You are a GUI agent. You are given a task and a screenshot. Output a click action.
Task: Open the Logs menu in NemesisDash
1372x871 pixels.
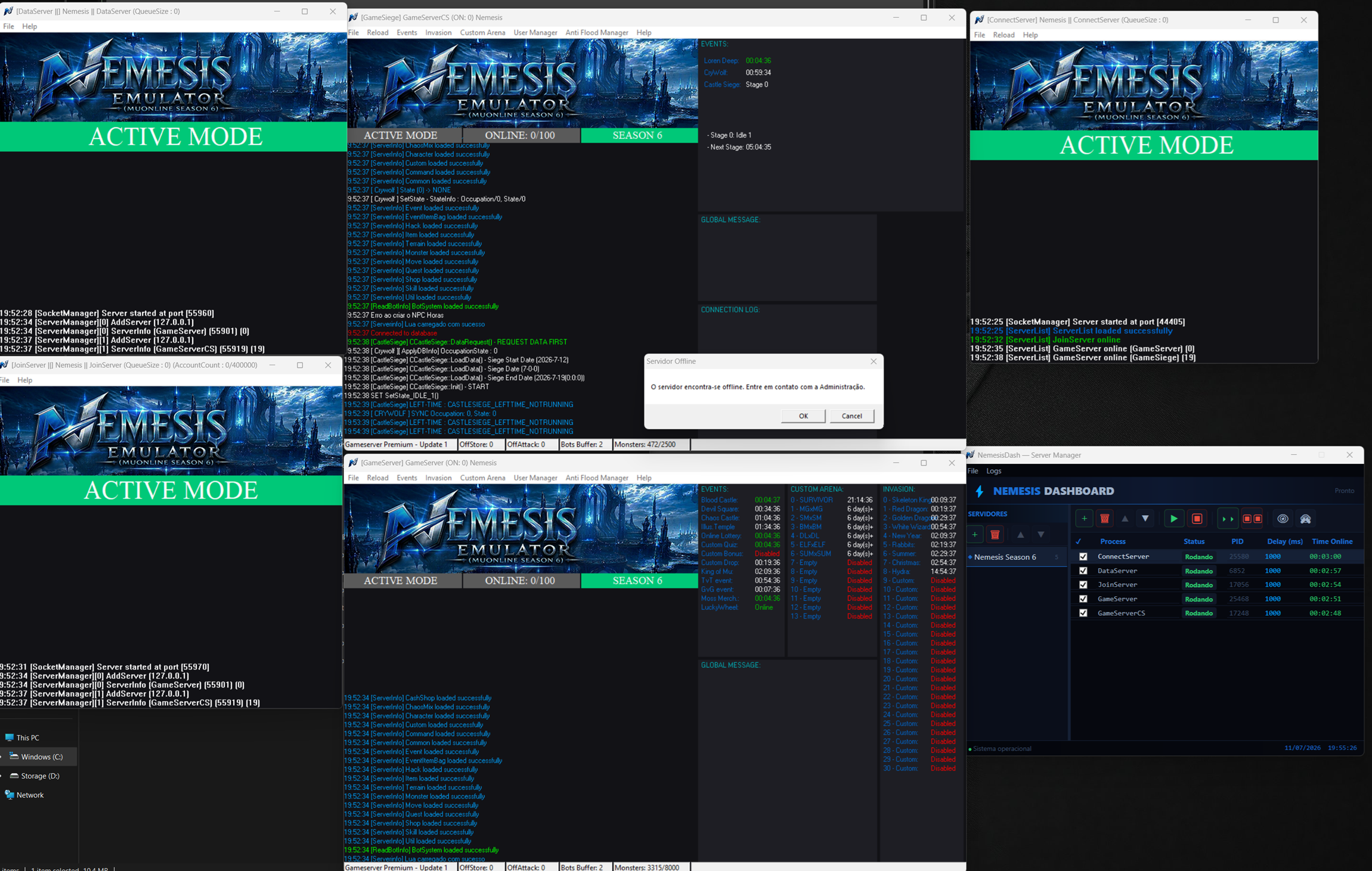coord(993,471)
